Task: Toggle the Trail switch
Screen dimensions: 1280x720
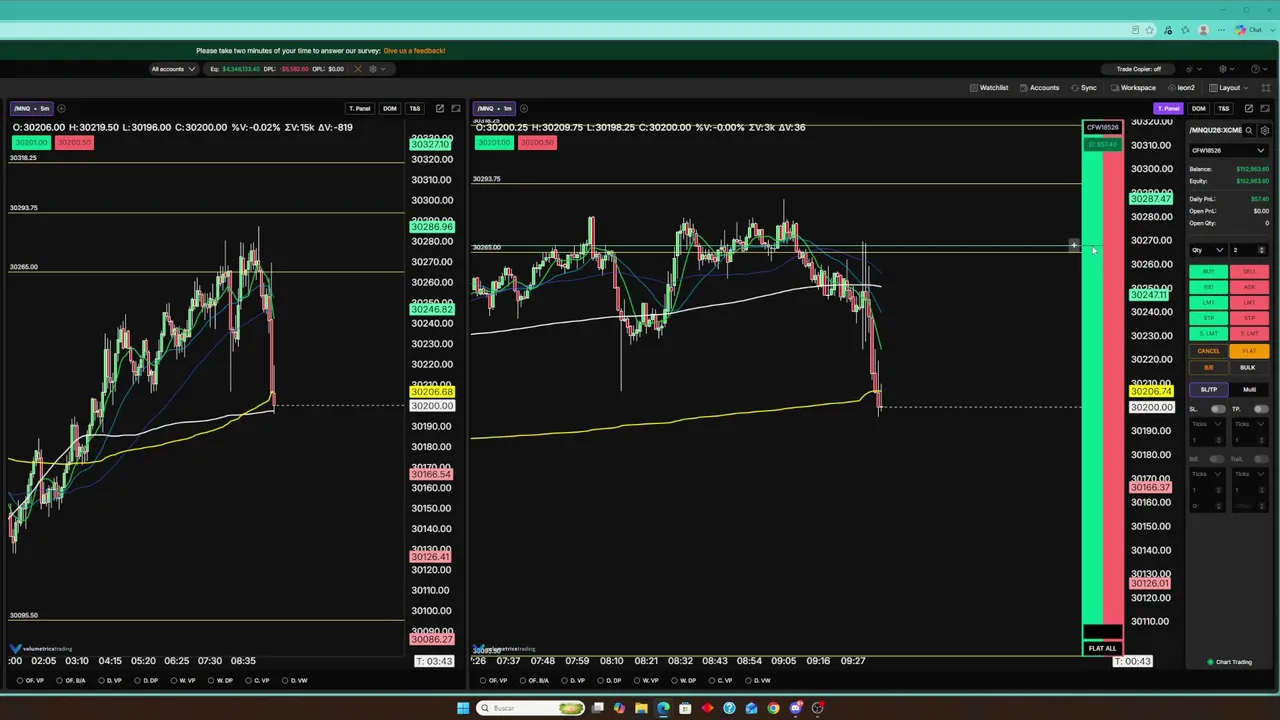Action: [x=1261, y=459]
